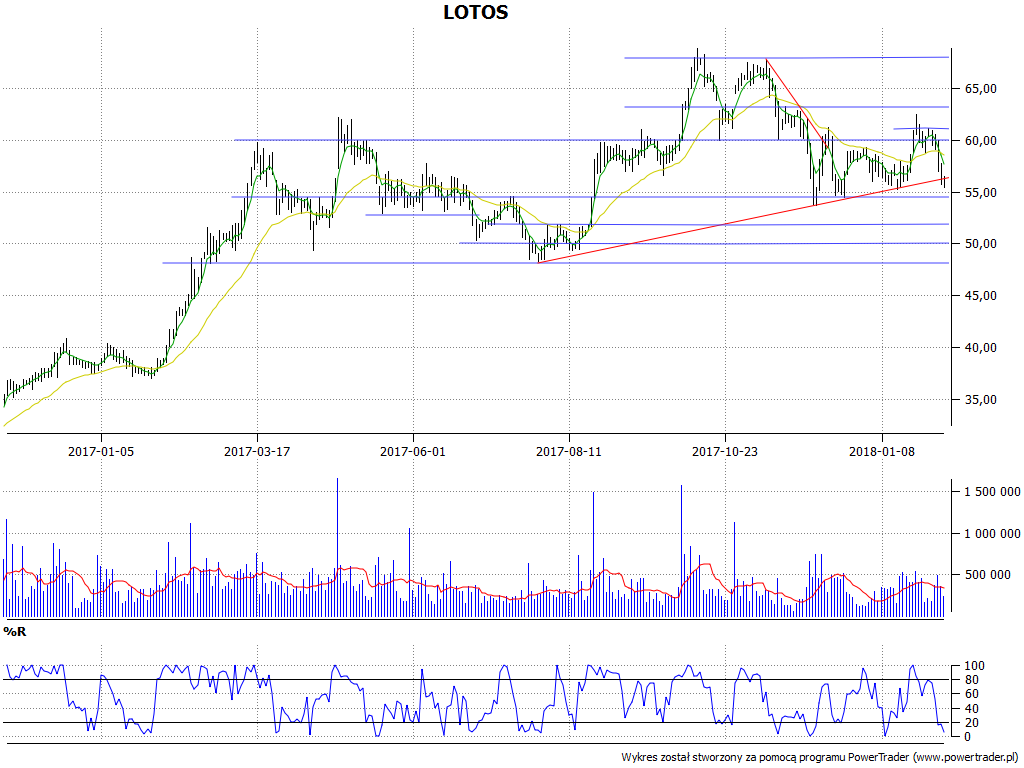Image resolution: width=1024 pixels, height=768 pixels.
Task: Click the %R indicator panel label
Action: click(14, 632)
